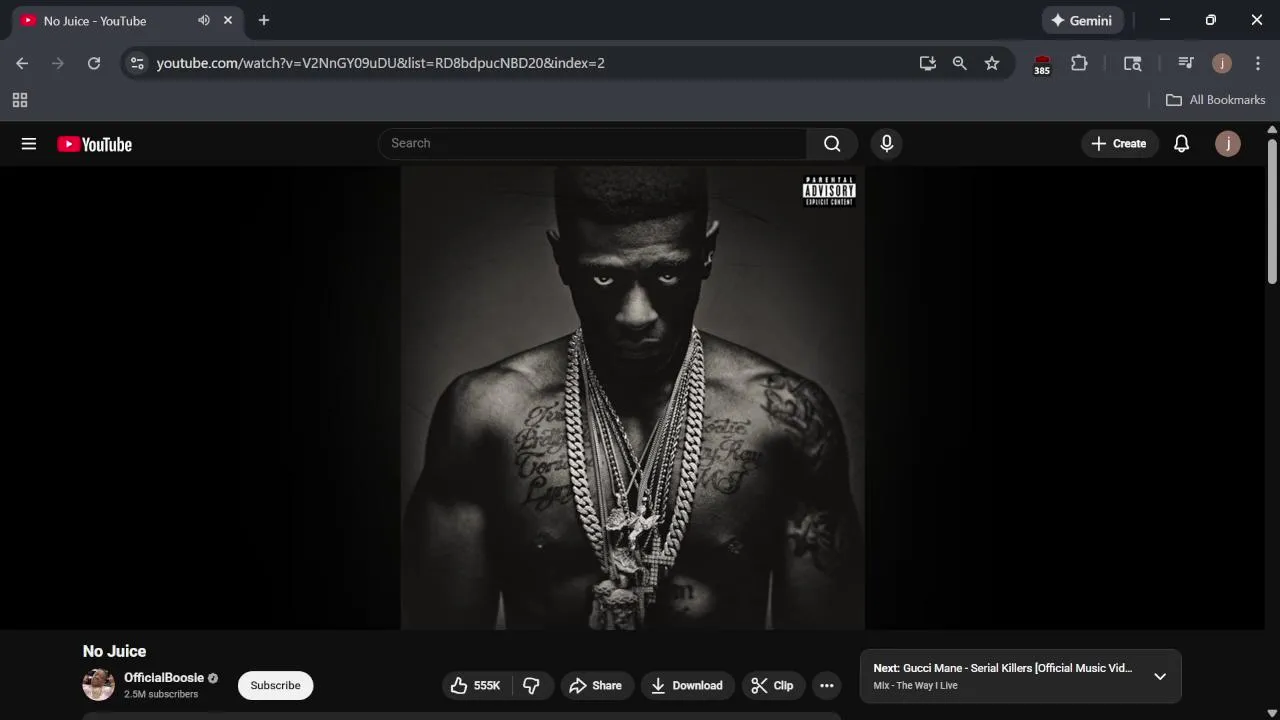The image size is (1280, 720).
Task: Reload the YouTube page
Action: coord(94,63)
